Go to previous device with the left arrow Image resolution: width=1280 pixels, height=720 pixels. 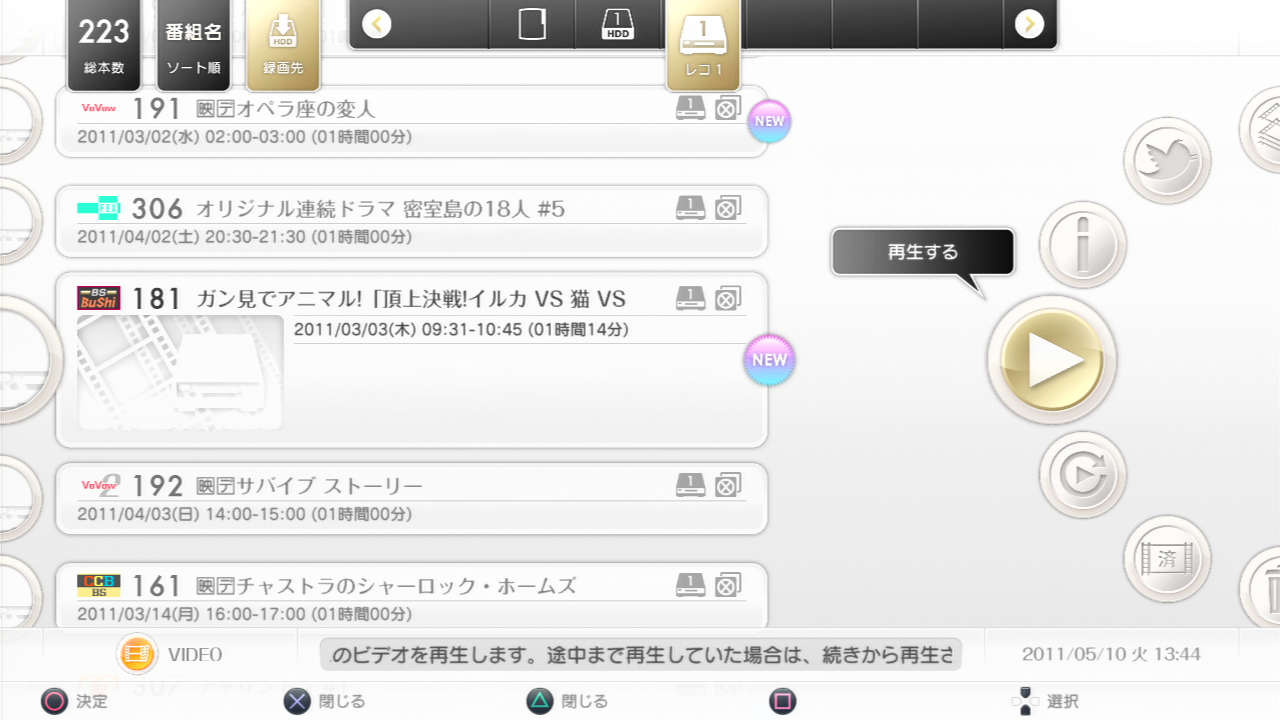[377, 24]
